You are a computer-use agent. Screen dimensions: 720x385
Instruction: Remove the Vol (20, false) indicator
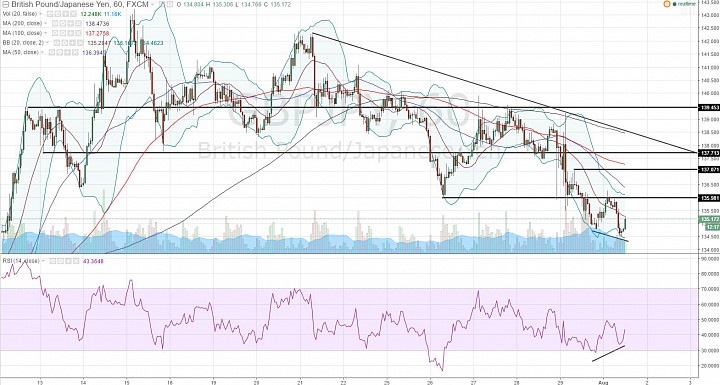click(73, 14)
